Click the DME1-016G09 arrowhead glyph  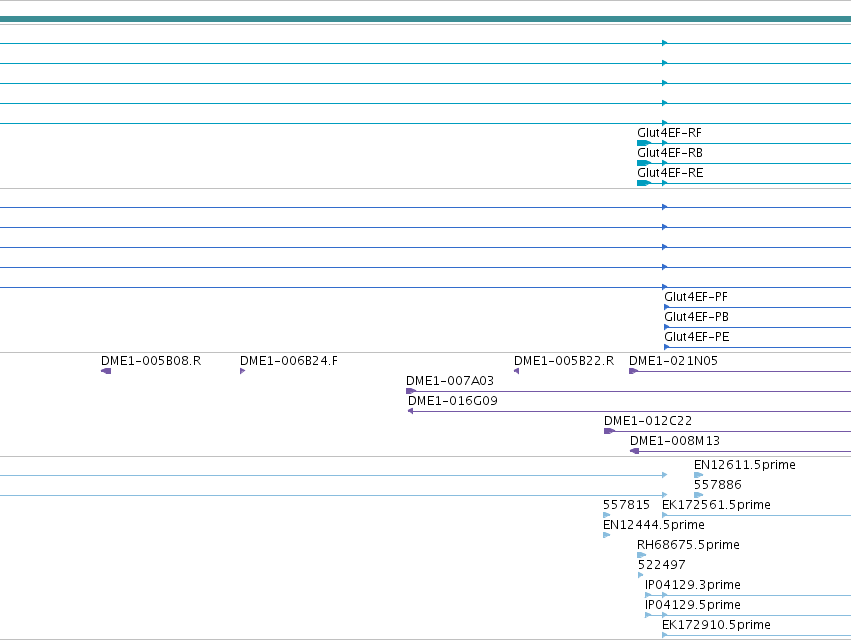[411, 411]
